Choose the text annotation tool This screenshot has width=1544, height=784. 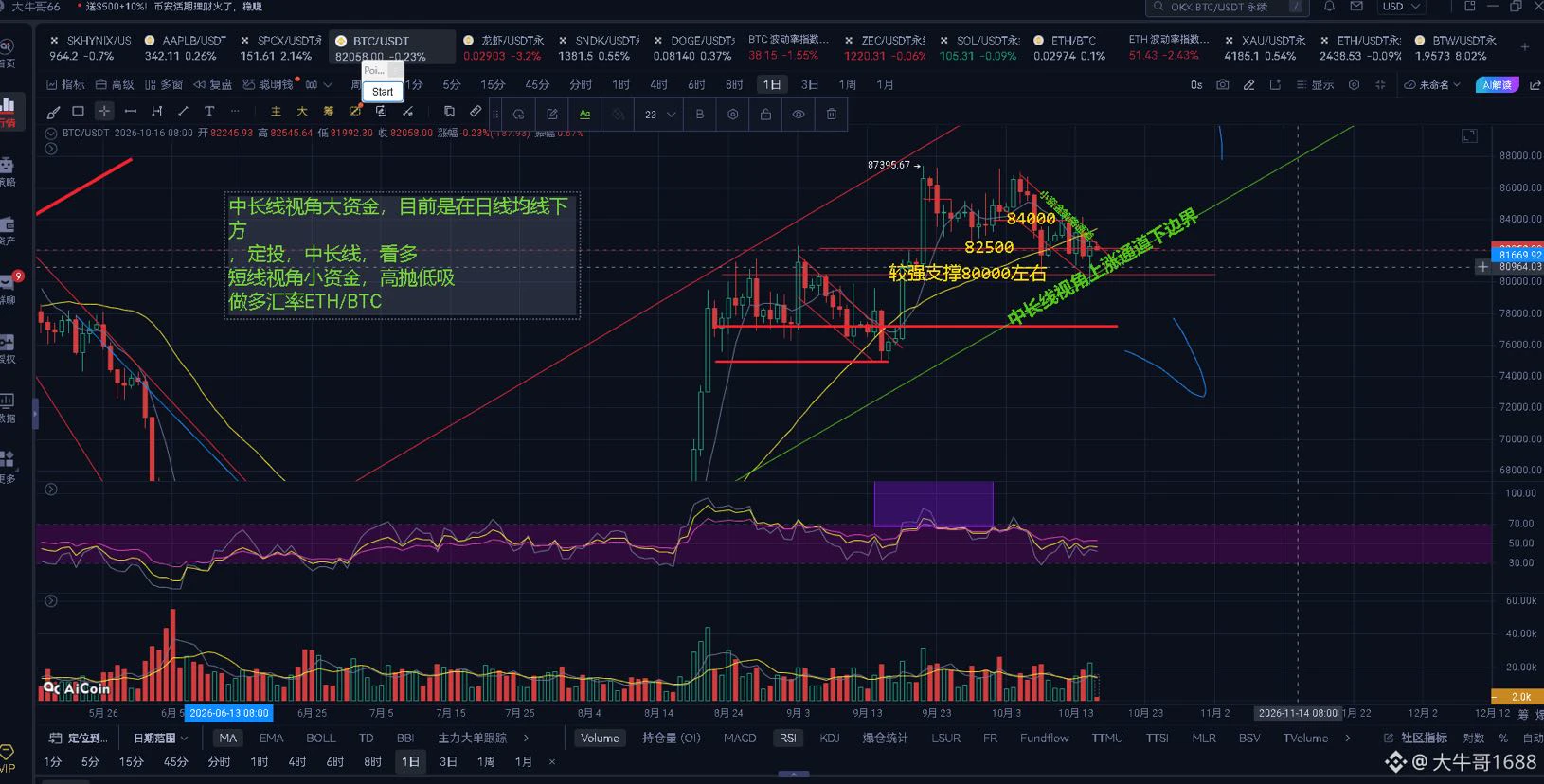(209, 112)
